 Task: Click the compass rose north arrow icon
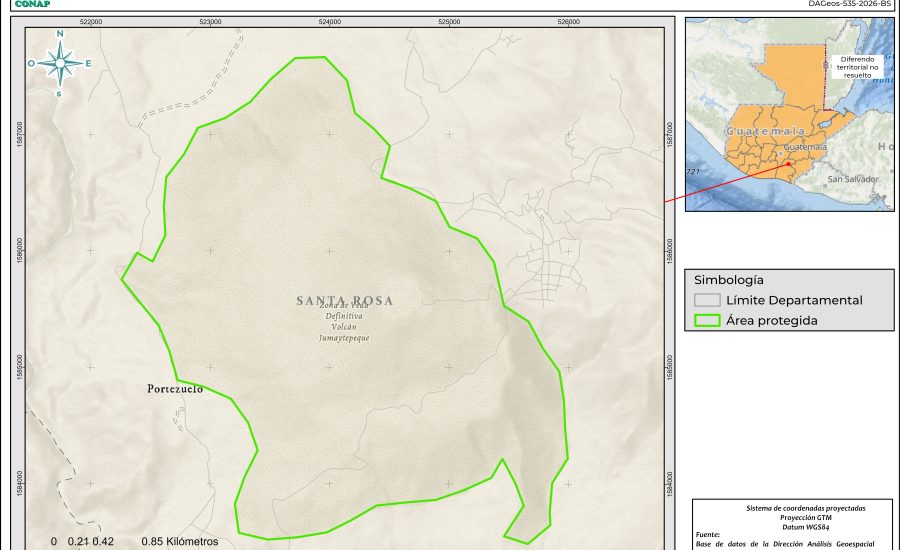(60, 63)
